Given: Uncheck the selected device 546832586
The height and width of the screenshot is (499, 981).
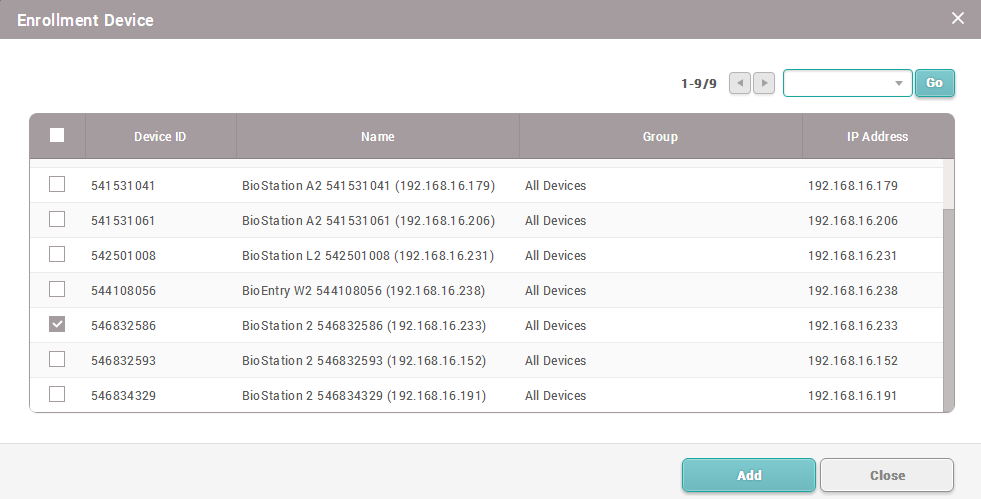Looking at the screenshot, I should 57,325.
